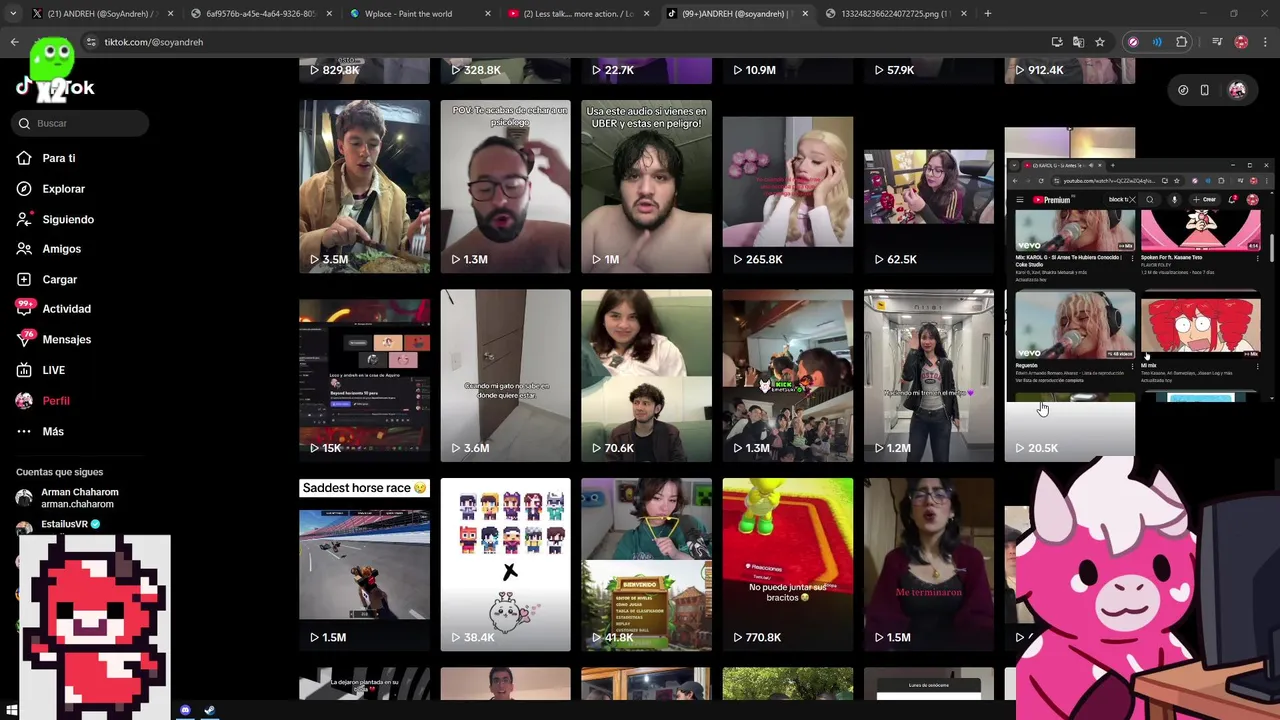Open the video with 41.8K views
Screen dimensions: 1280x720
(646, 565)
